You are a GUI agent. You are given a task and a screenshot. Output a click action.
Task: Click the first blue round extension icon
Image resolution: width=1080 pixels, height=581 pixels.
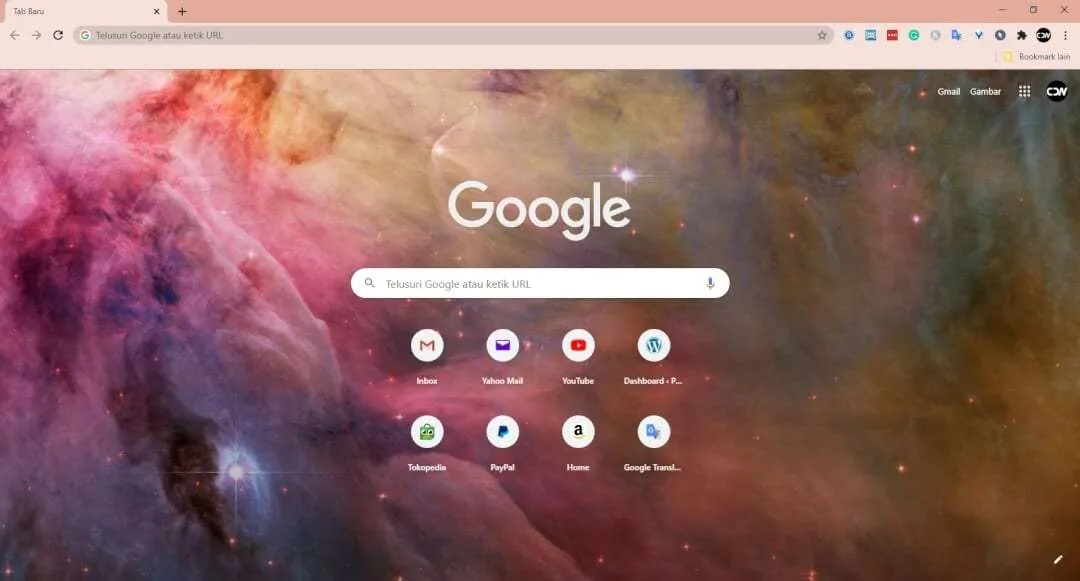(849, 35)
